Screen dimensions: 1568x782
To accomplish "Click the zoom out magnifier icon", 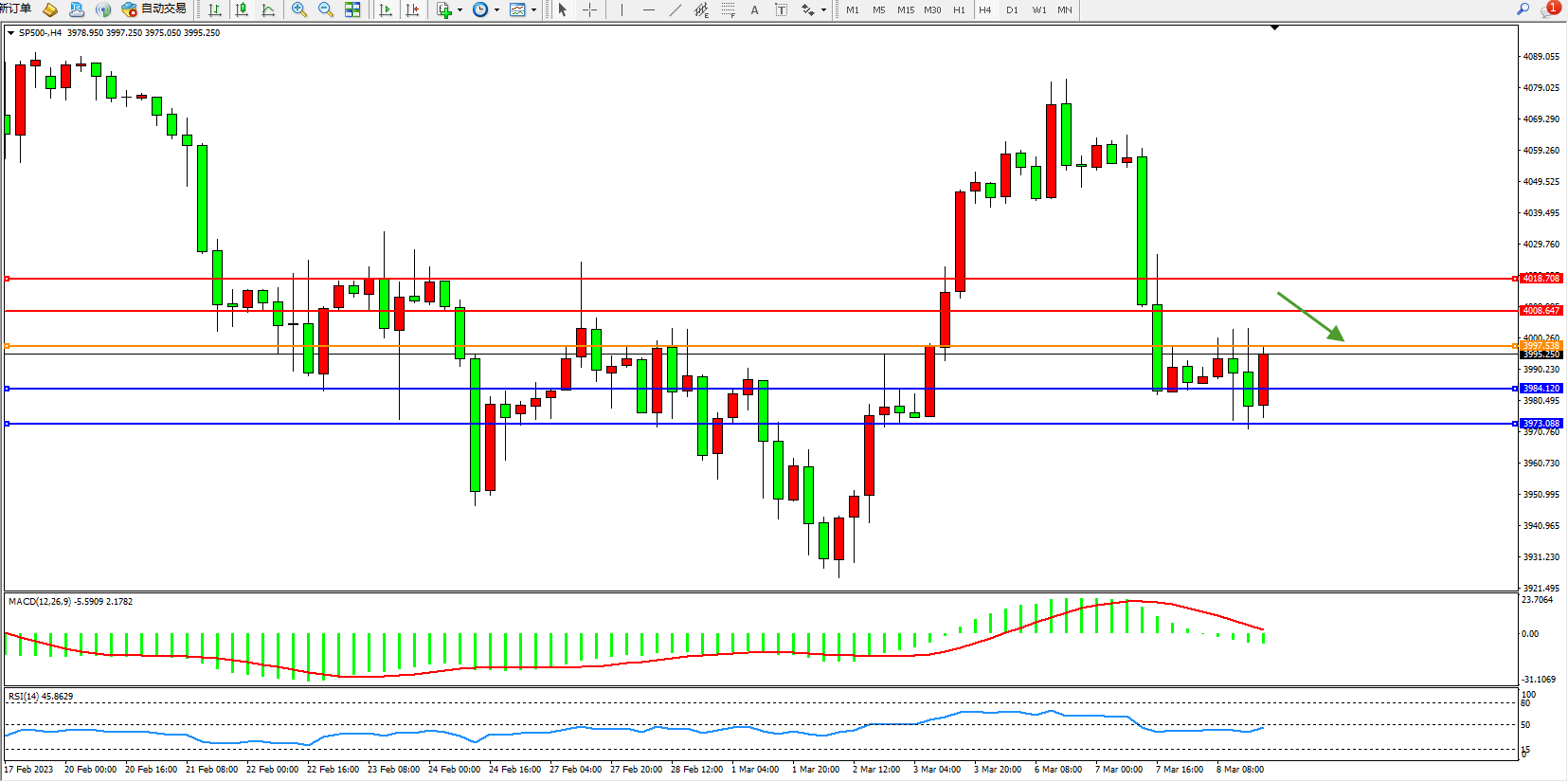I will pos(326,9).
